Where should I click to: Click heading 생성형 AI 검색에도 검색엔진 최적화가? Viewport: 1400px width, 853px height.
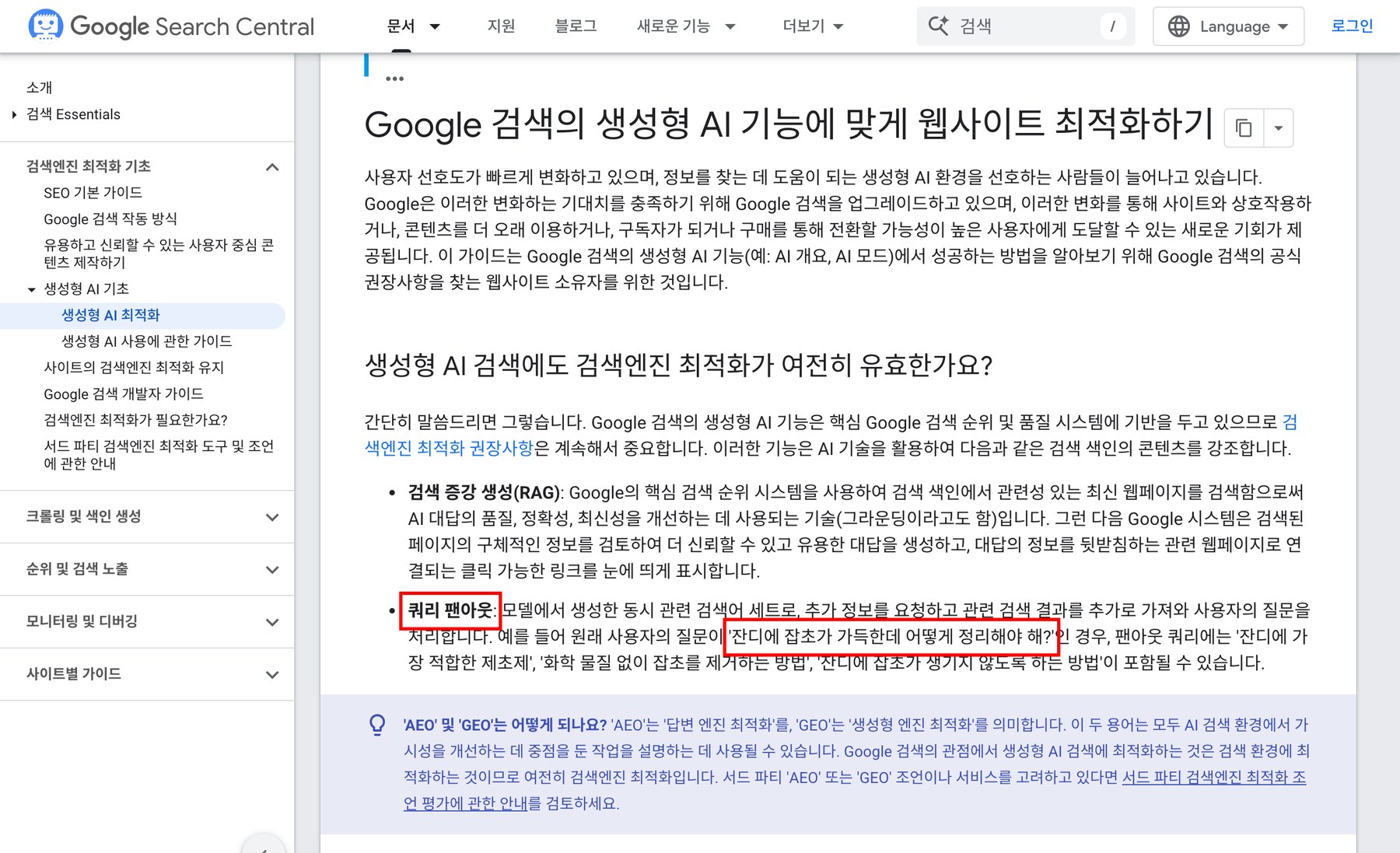(x=678, y=365)
